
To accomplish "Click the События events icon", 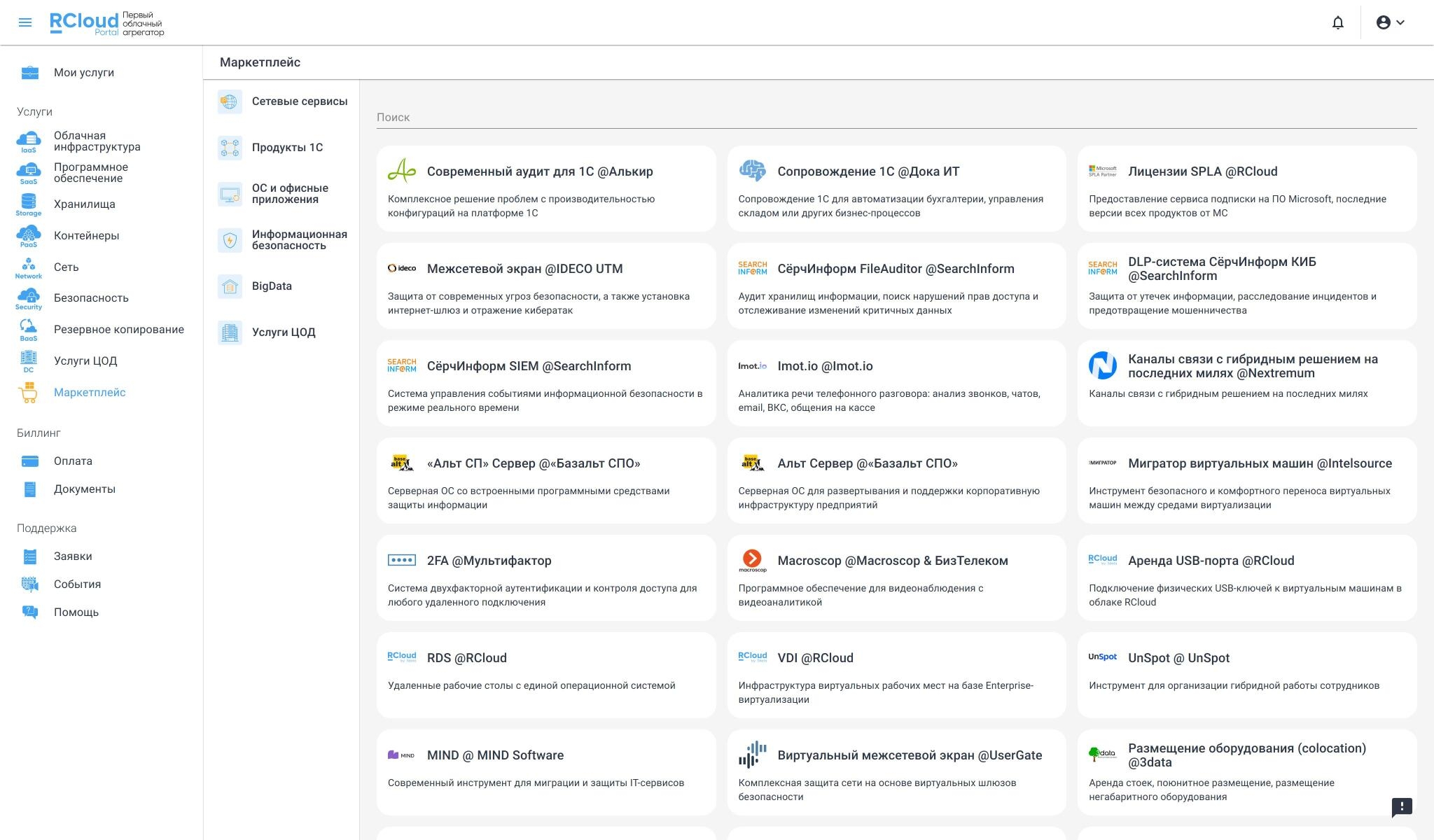I will (x=29, y=584).
